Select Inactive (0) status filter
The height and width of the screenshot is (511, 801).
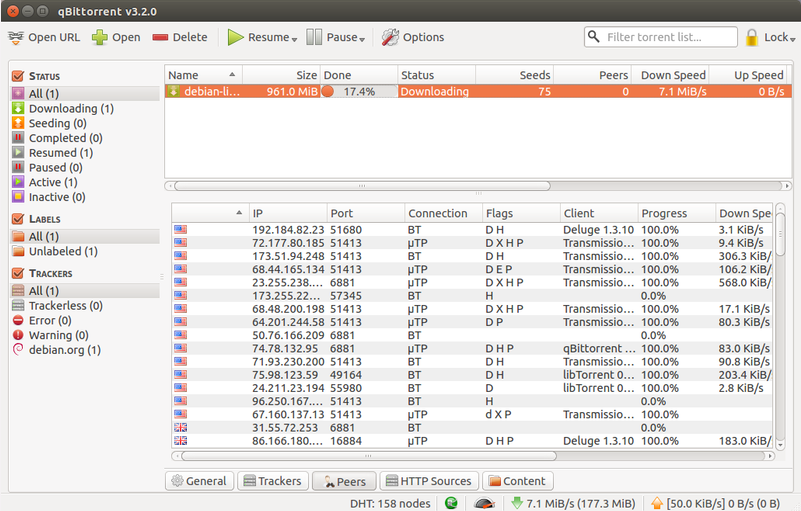[57, 197]
